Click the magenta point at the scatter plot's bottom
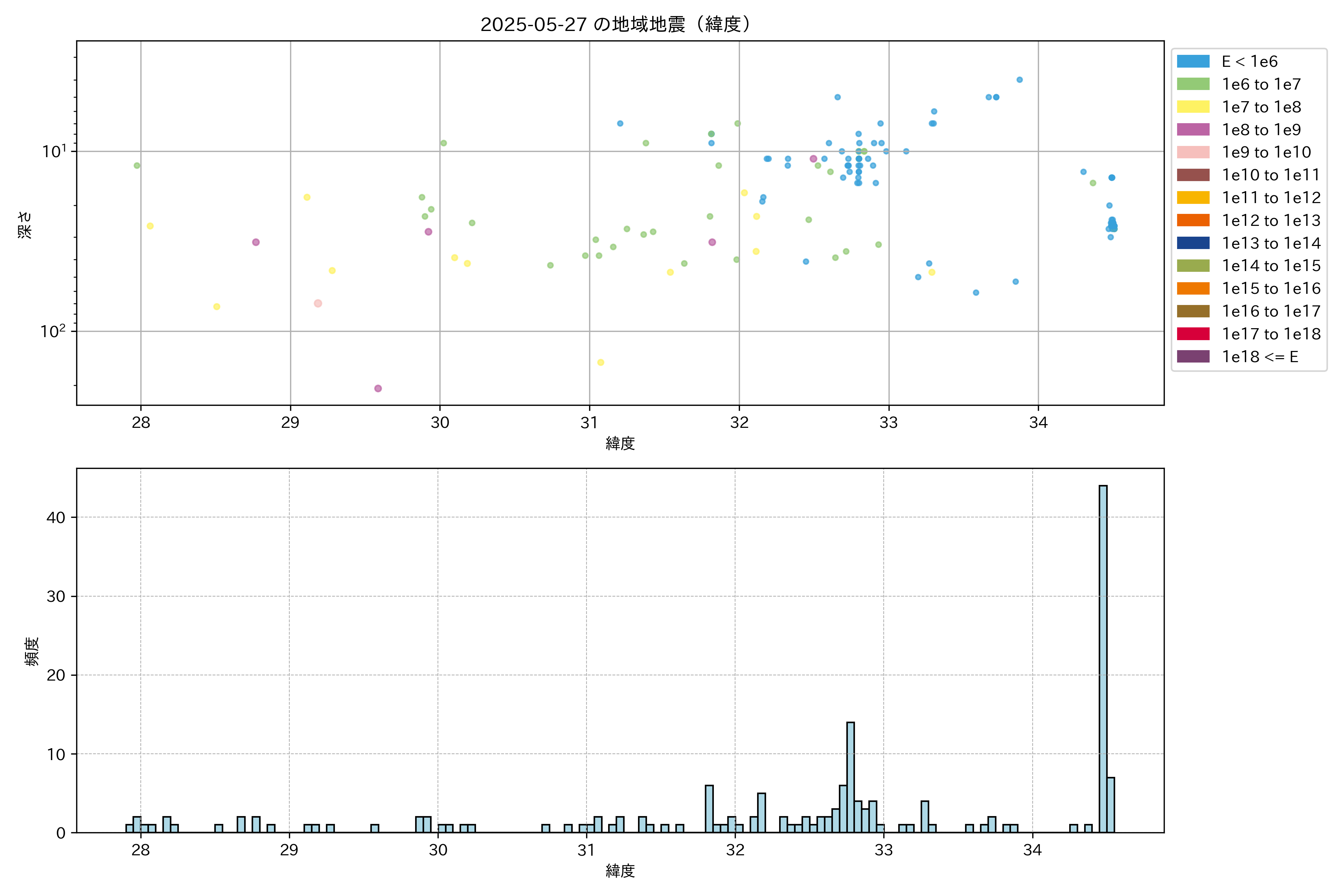Screen dimensions: 1344x896 [x=378, y=389]
